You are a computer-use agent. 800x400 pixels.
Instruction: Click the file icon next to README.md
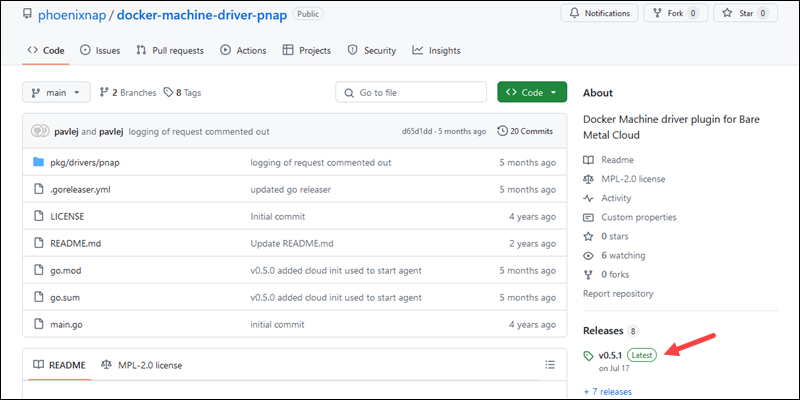(x=38, y=243)
